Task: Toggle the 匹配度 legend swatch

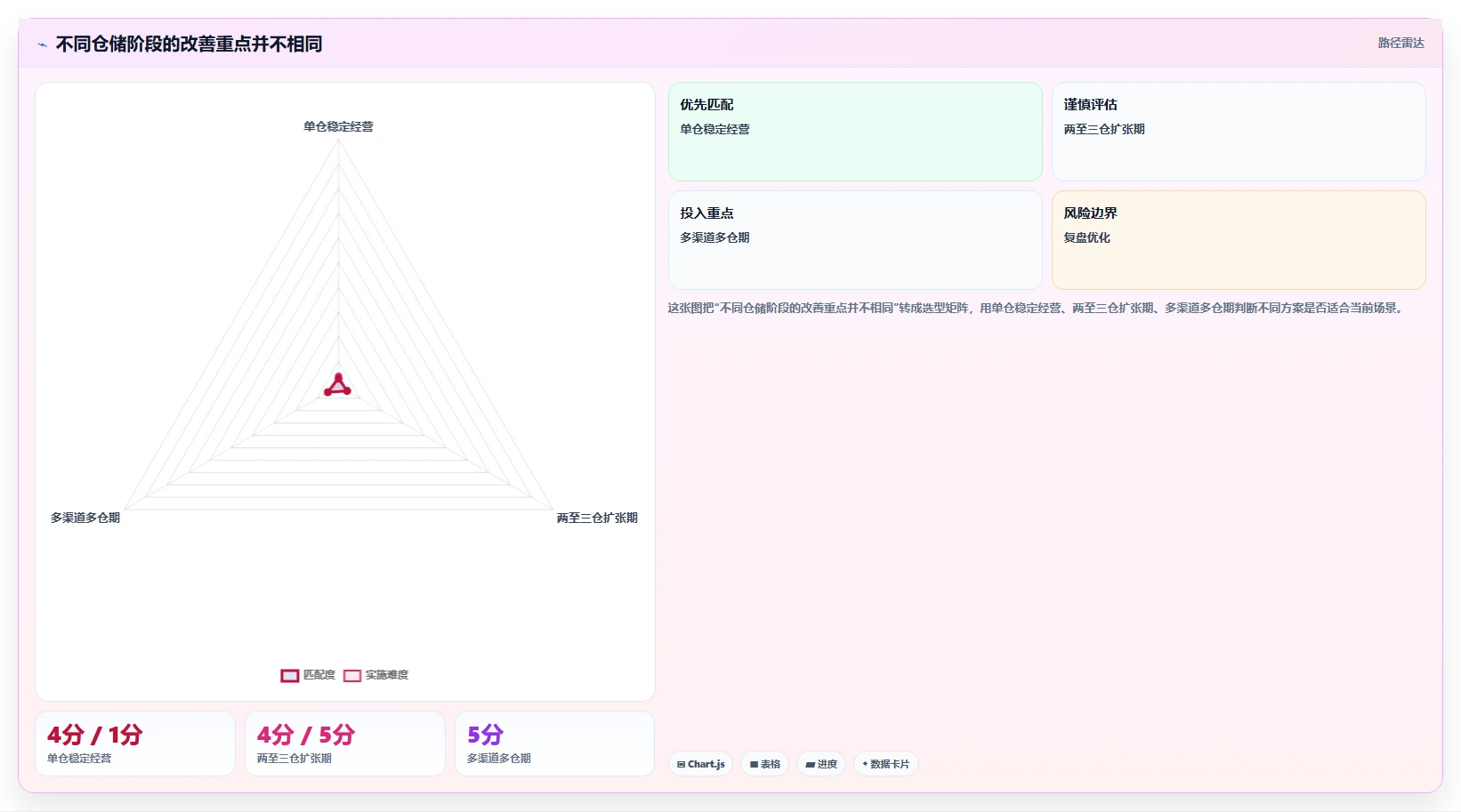Action: pyautogui.click(x=290, y=675)
